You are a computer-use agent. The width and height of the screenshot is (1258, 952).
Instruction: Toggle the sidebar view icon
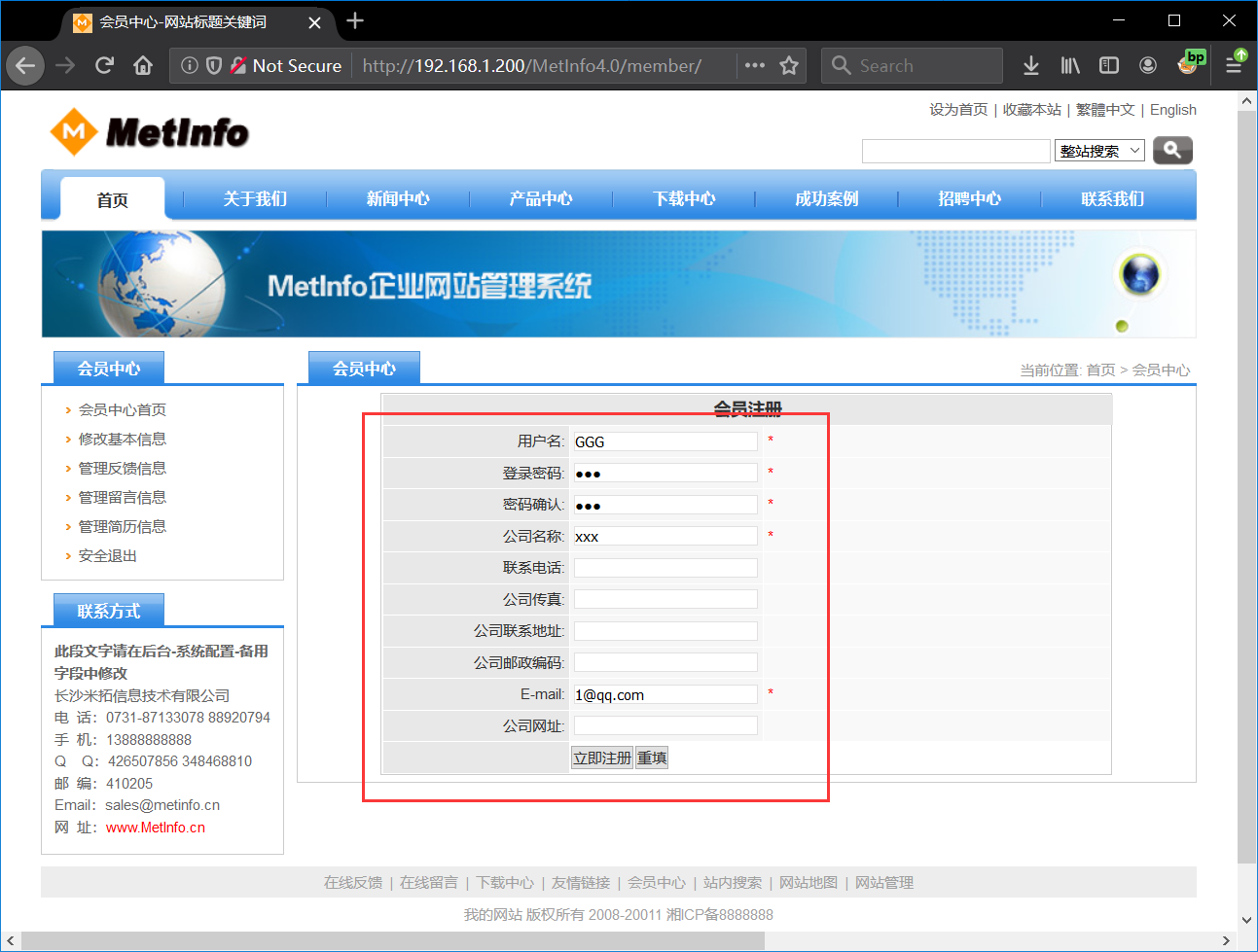pos(1109,66)
